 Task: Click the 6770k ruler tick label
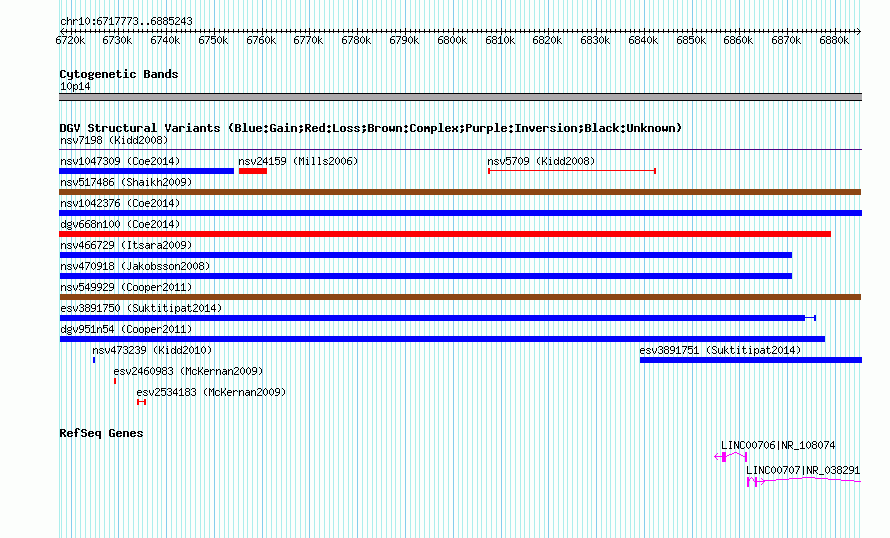pyautogui.click(x=308, y=41)
